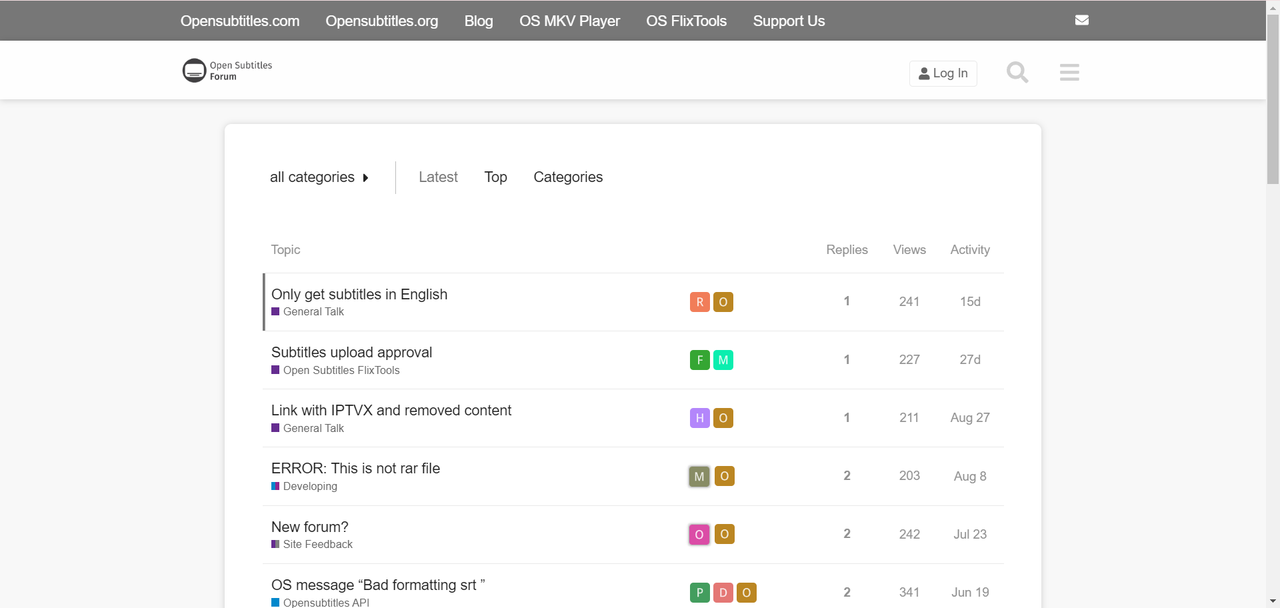The height and width of the screenshot is (608, 1280).
Task: Open topic 'ERROR: This is not rar file'
Action: tap(355, 468)
